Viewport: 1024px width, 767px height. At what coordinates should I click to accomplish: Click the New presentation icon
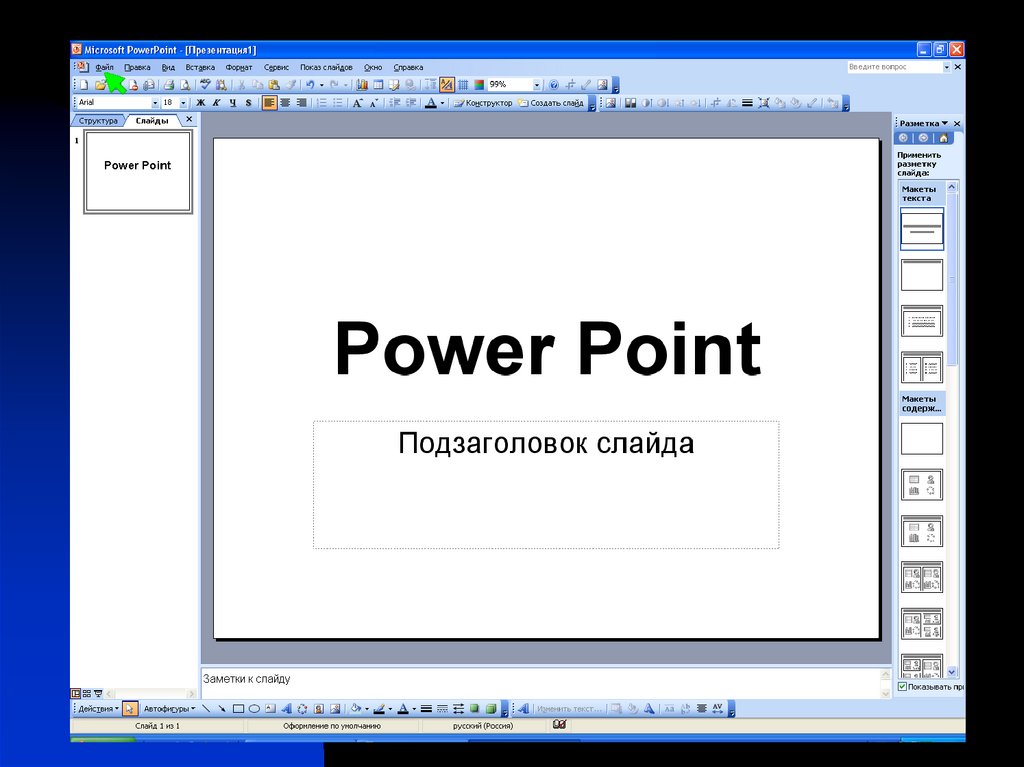[84, 85]
